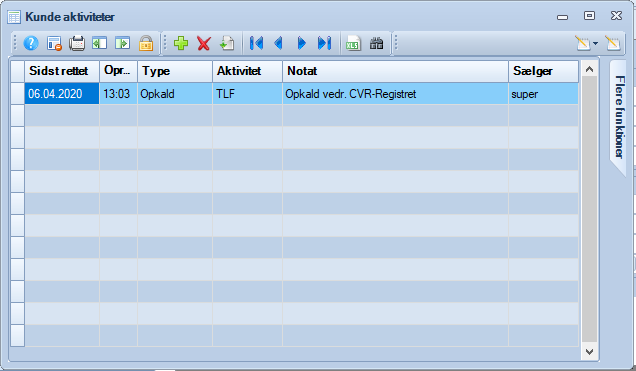This screenshot has height=371, width=636.
Task: Open the Flere funktioner side tab
Action: point(618,118)
